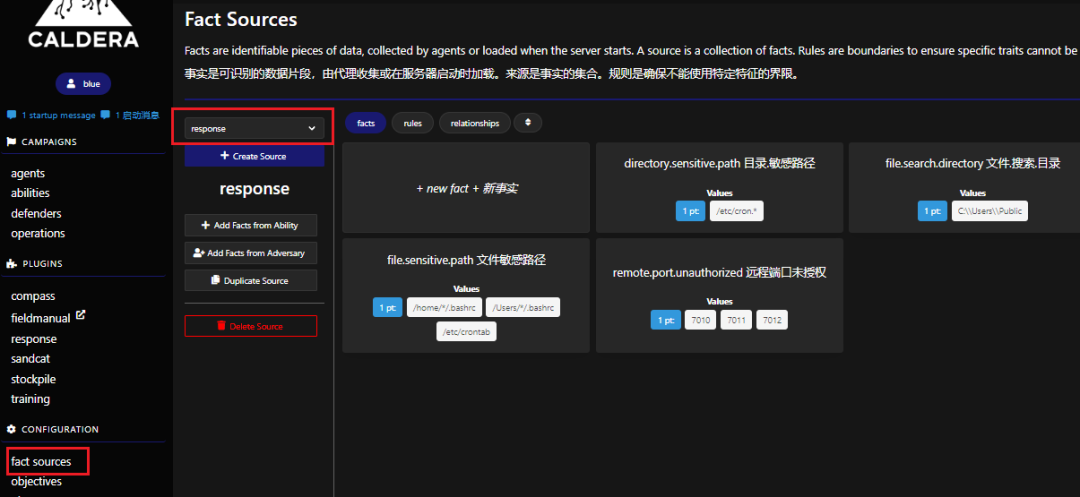The width and height of the screenshot is (1080, 497).
Task: Click the Plugins puzzle icon
Action: point(11,264)
